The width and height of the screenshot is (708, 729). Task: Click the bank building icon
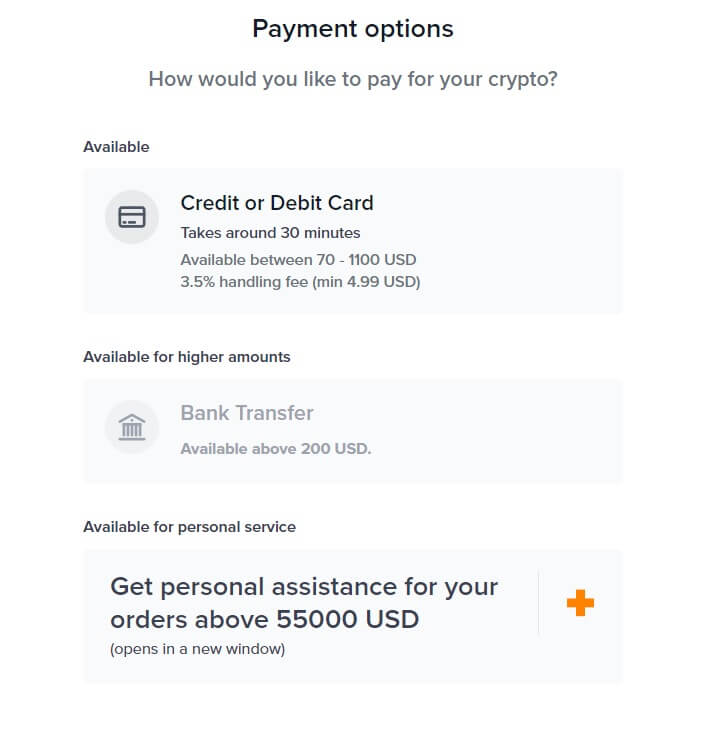(x=132, y=427)
